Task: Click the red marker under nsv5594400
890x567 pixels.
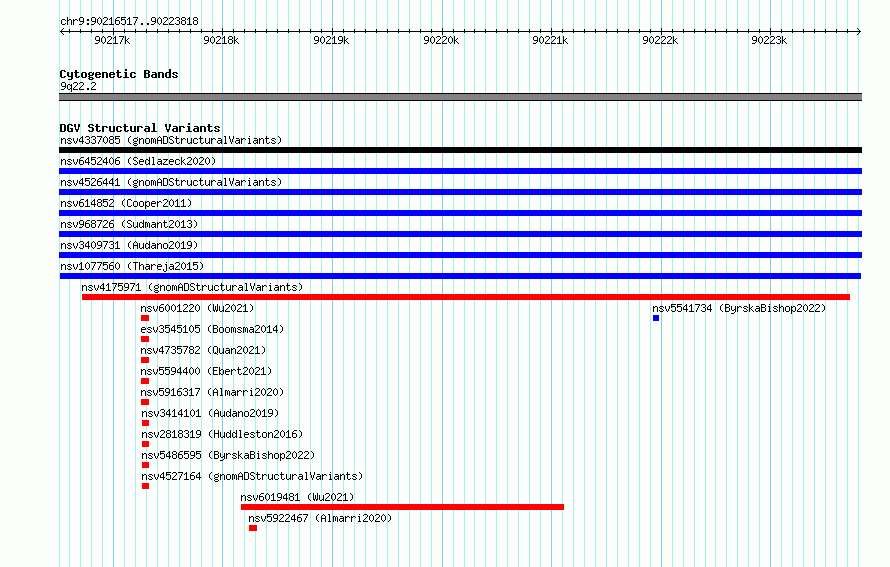Action: pos(145,381)
